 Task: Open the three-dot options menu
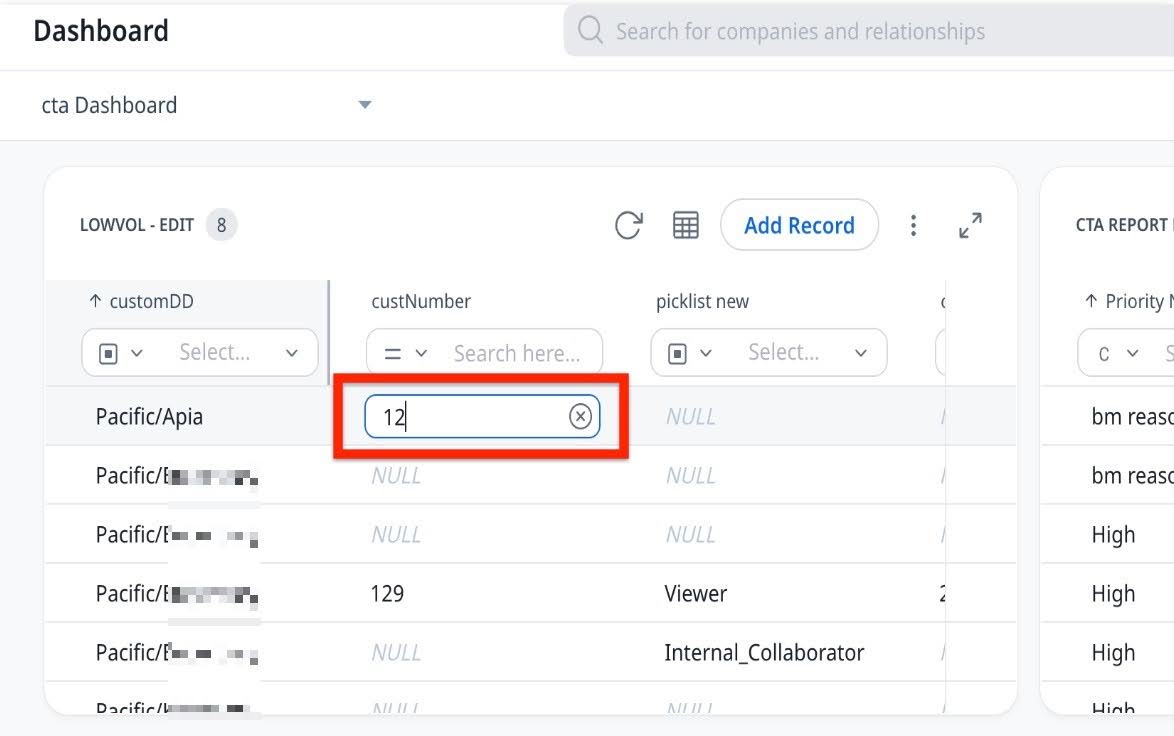913,225
